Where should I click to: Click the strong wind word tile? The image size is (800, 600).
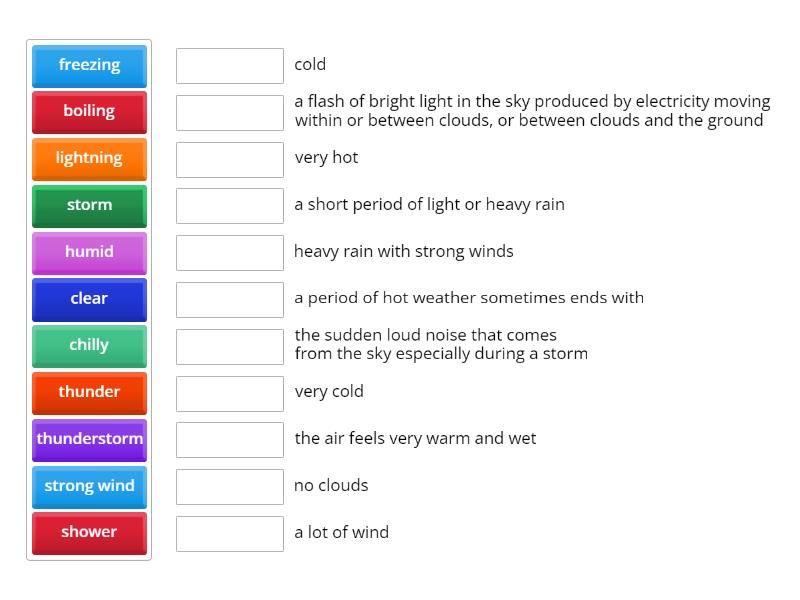89,486
